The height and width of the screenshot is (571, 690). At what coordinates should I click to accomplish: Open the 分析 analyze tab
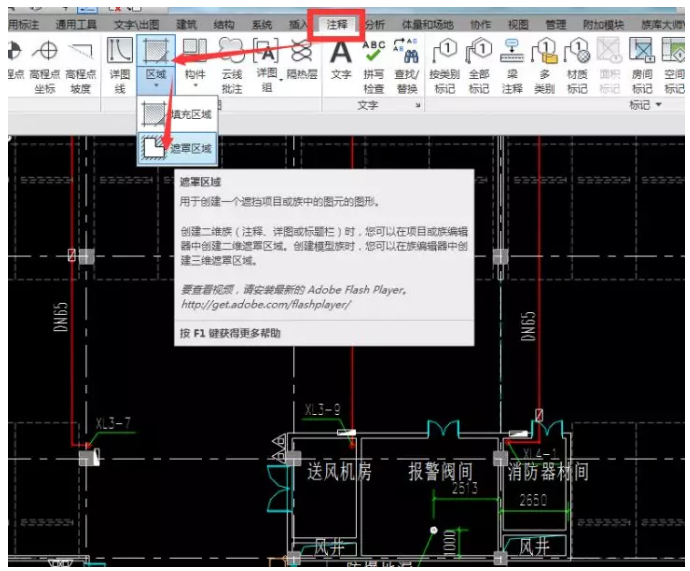tap(375, 25)
